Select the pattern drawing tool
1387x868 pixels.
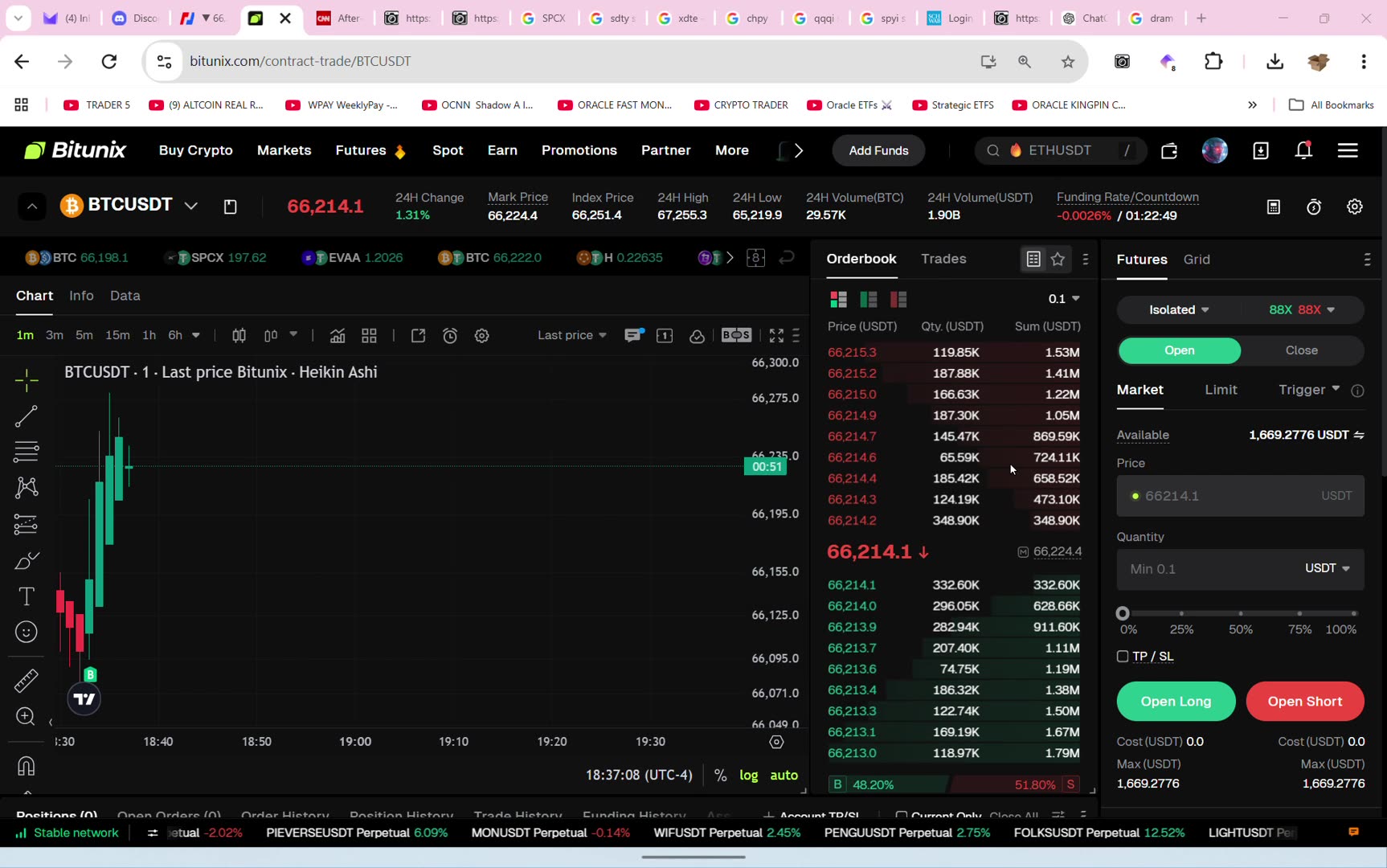coord(27,487)
